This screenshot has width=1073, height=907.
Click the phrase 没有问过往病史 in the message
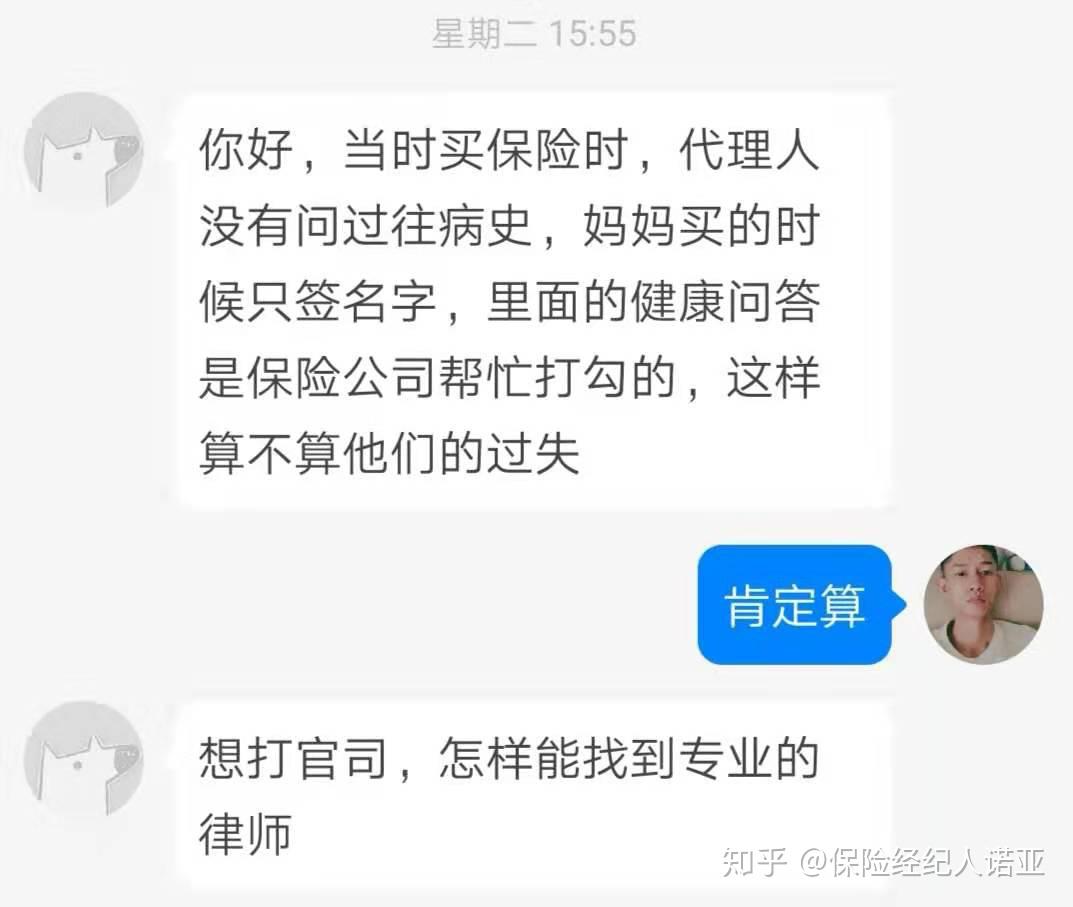click(x=366, y=227)
